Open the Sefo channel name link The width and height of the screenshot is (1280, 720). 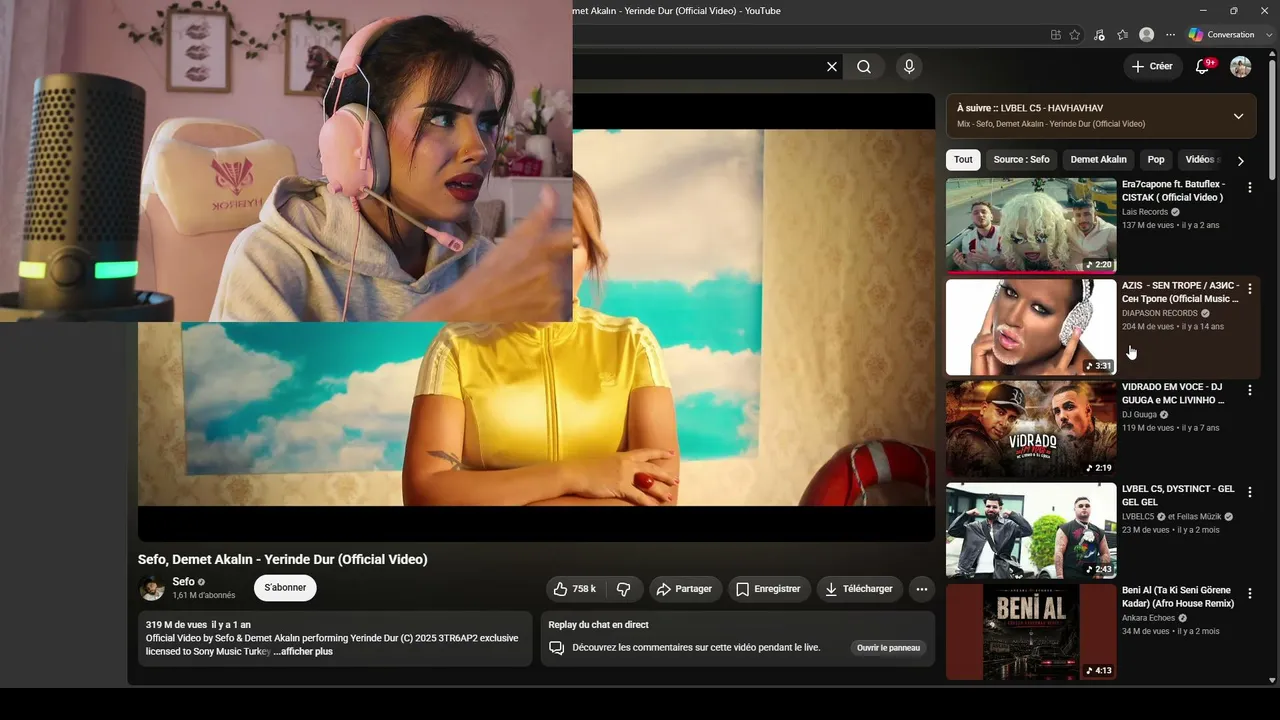(183, 582)
